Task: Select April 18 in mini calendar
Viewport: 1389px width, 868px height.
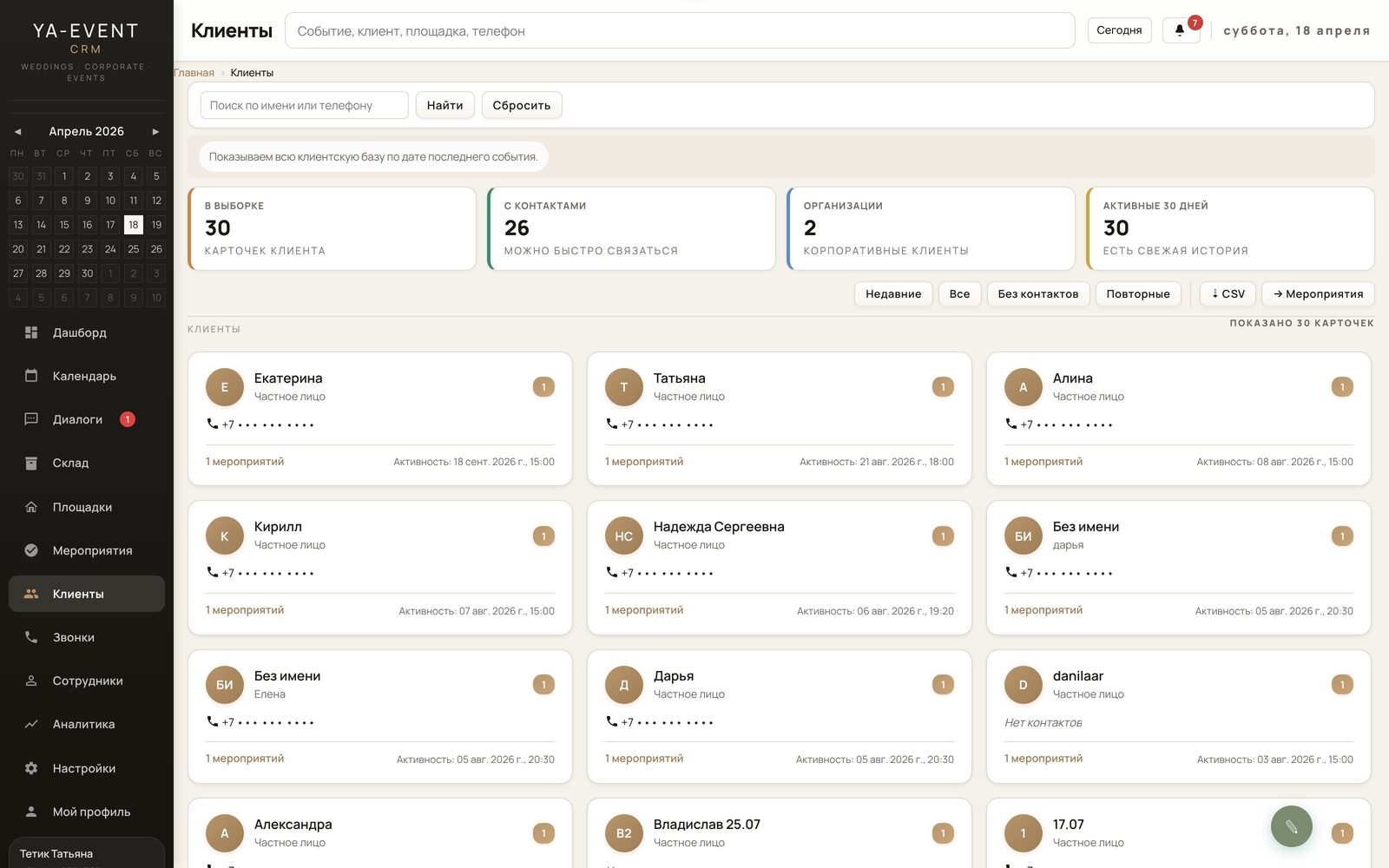Action: pos(134,225)
